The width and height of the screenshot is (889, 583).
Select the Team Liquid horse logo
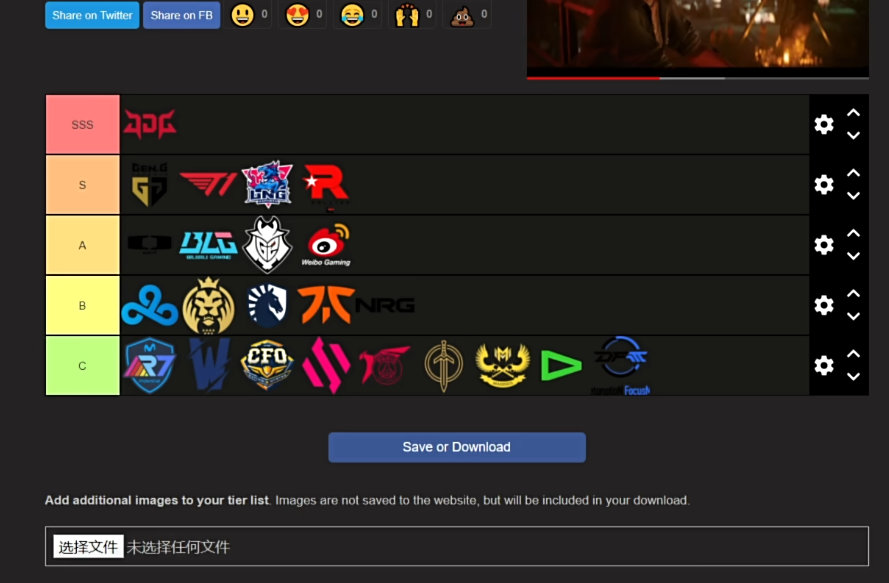(267, 306)
